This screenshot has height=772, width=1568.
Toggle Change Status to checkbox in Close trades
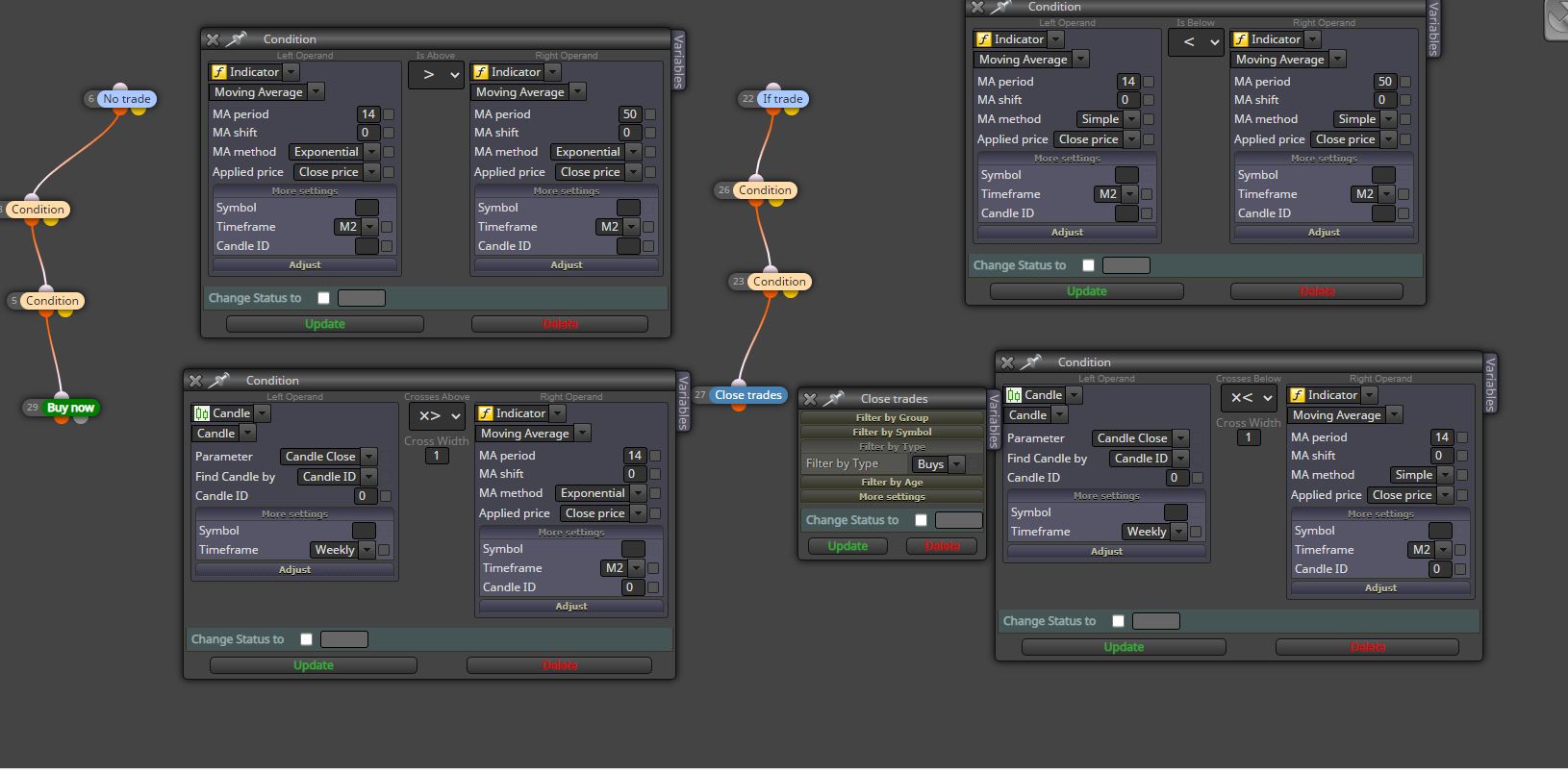point(921,520)
